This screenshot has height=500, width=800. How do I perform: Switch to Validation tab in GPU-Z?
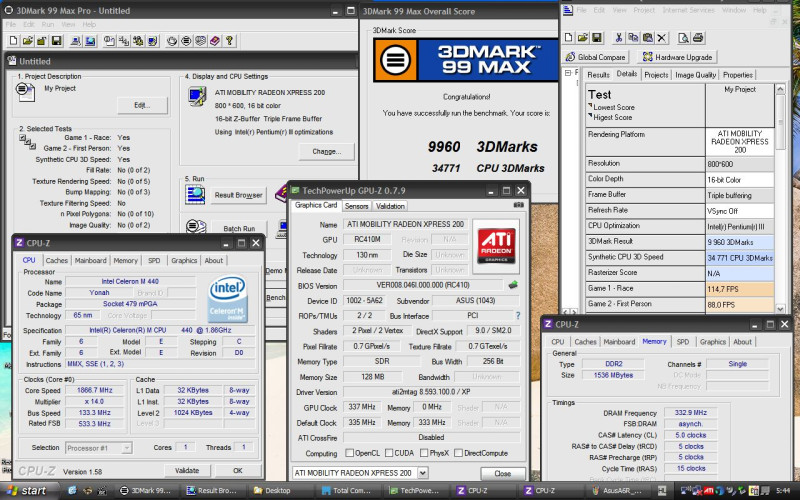click(x=390, y=206)
